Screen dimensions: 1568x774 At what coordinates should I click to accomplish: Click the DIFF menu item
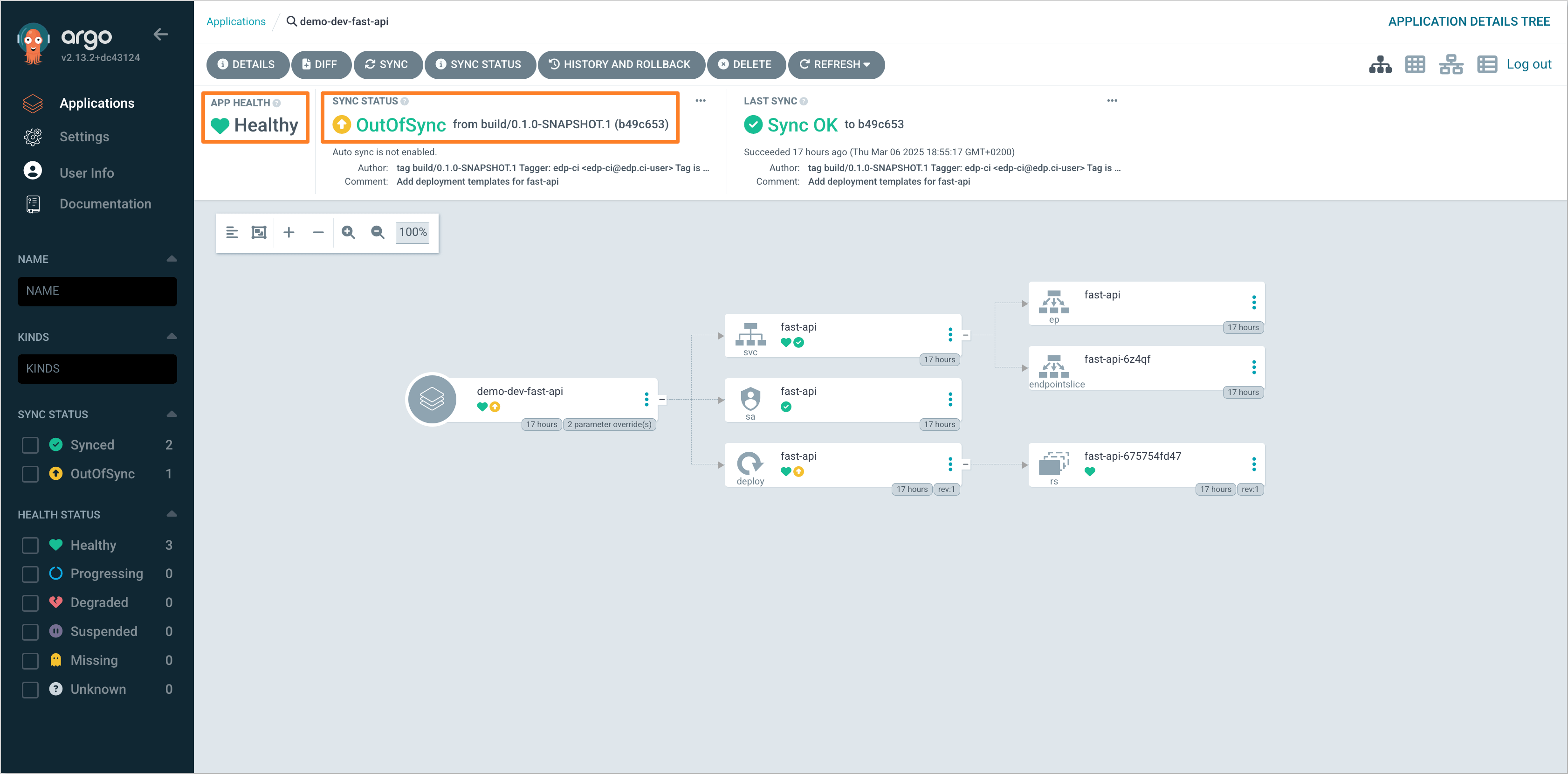pyautogui.click(x=323, y=64)
